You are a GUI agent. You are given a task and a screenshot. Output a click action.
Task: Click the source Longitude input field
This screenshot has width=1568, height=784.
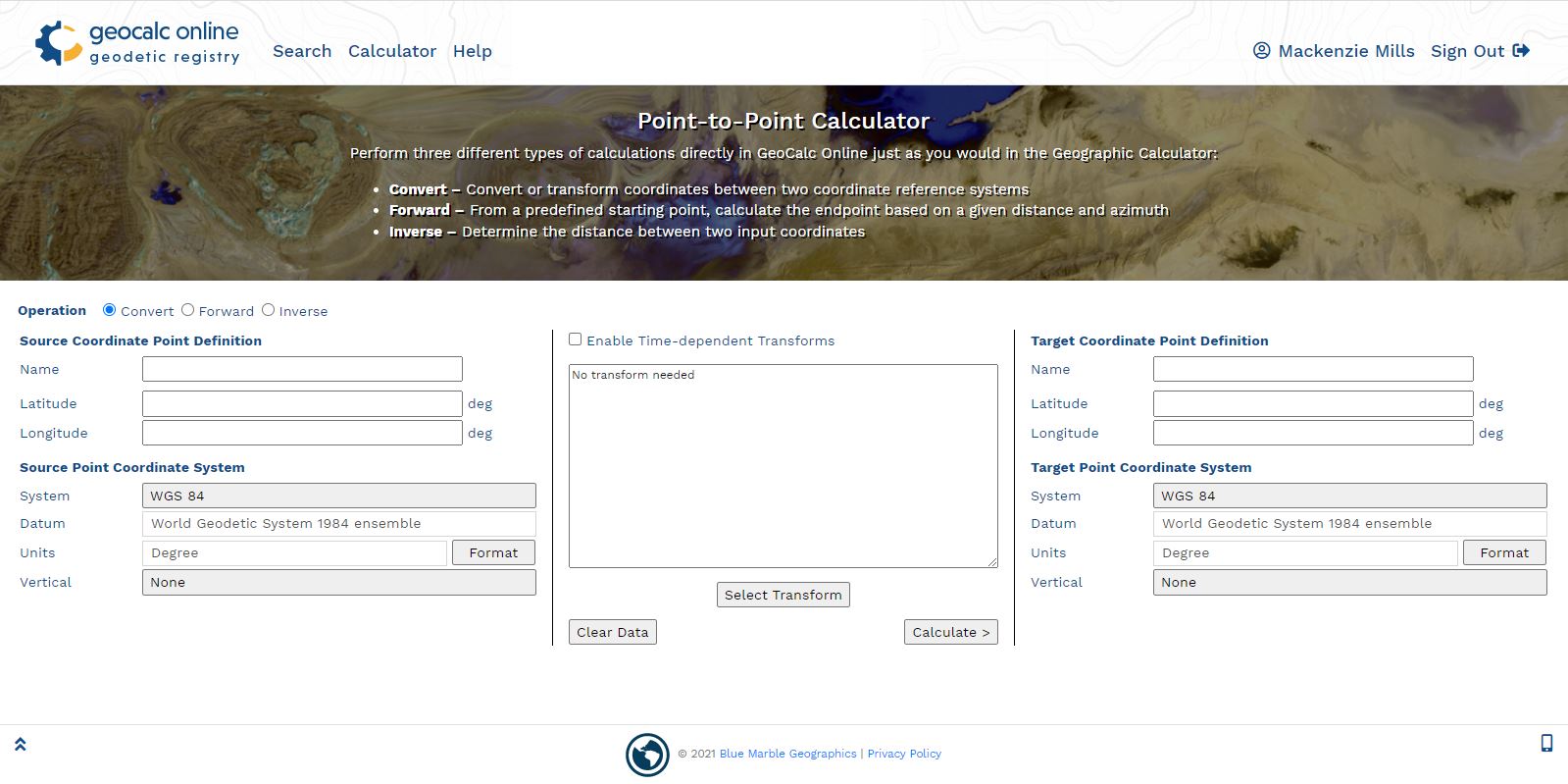[302, 433]
